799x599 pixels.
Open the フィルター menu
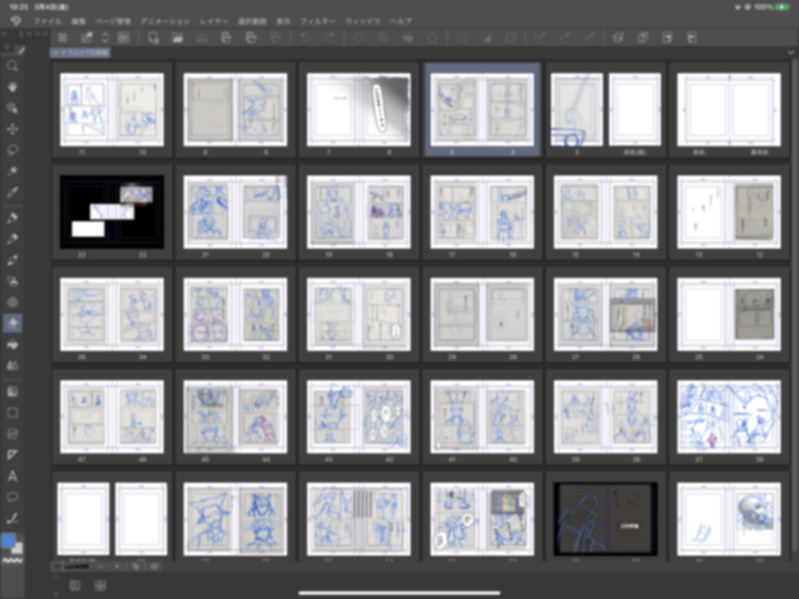[317, 21]
